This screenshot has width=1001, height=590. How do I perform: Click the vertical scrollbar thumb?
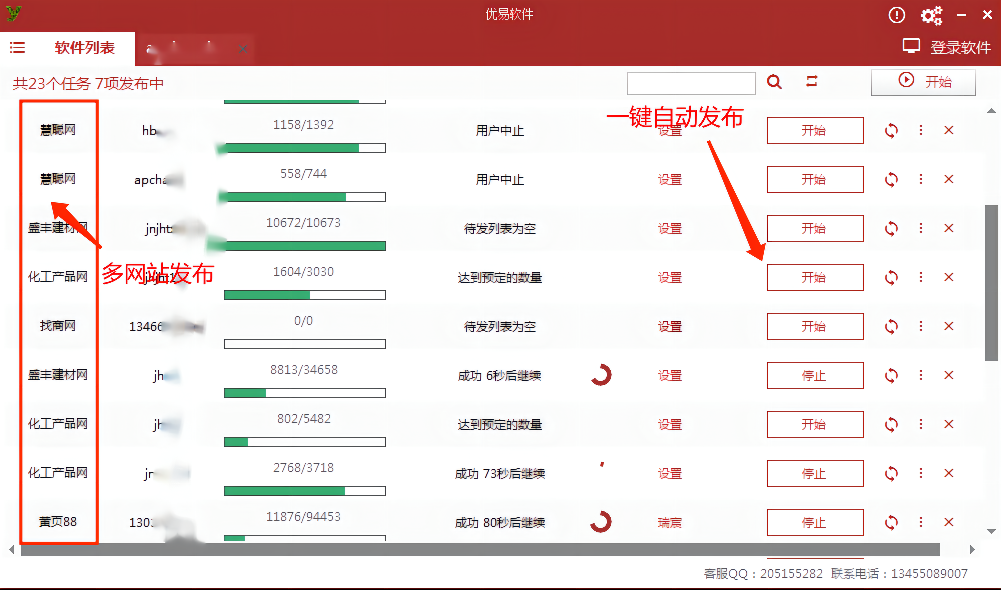[x=991, y=283]
